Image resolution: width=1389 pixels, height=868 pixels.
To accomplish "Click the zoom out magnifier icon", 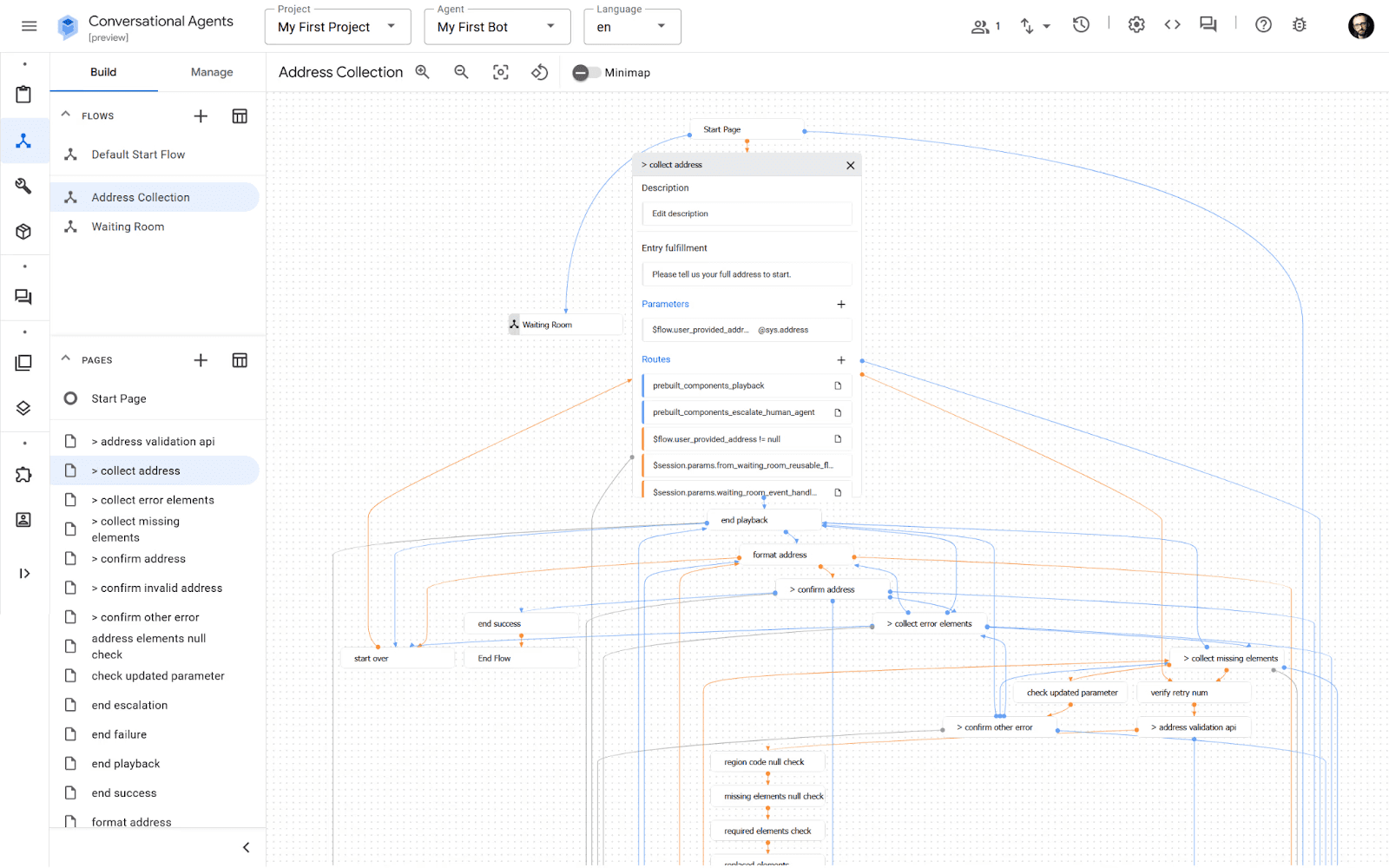I will click(461, 72).
